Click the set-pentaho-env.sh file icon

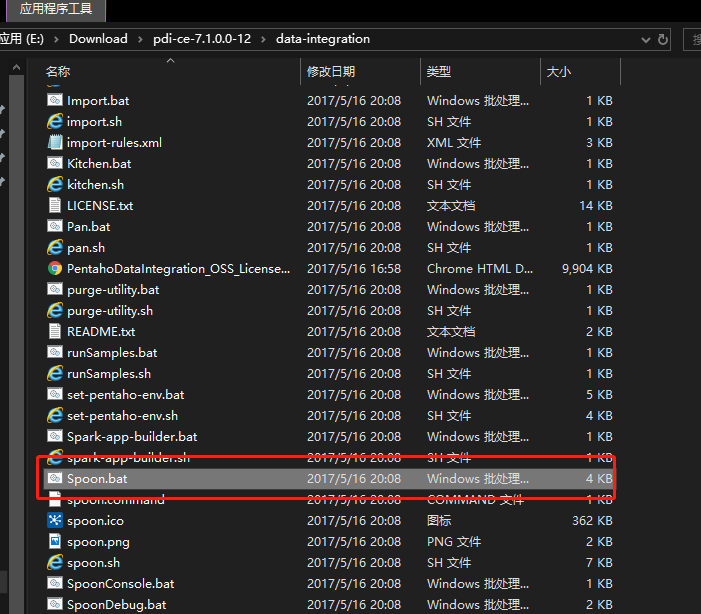click(x=55, y=415)
